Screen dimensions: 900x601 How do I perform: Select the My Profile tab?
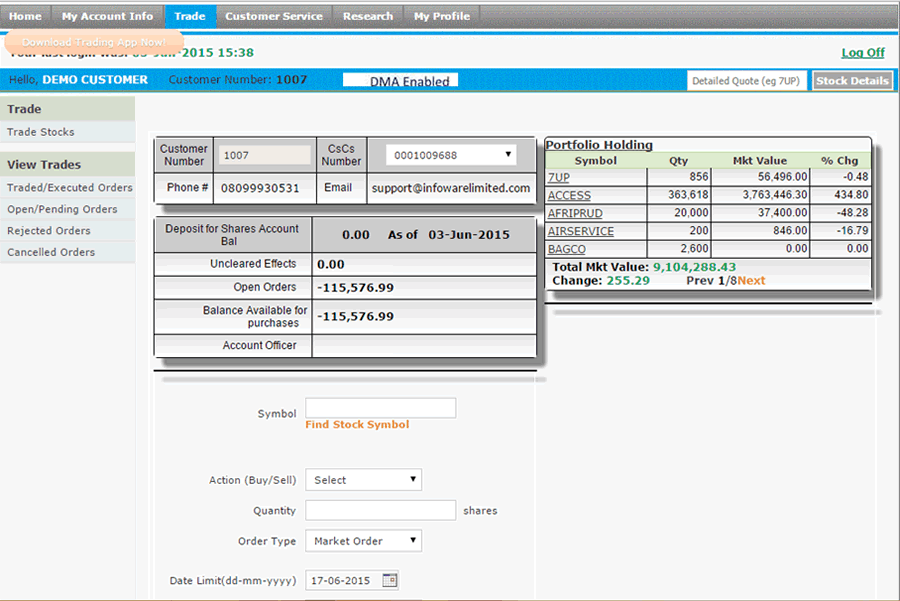pyautogui.click(x=441, y=16)
